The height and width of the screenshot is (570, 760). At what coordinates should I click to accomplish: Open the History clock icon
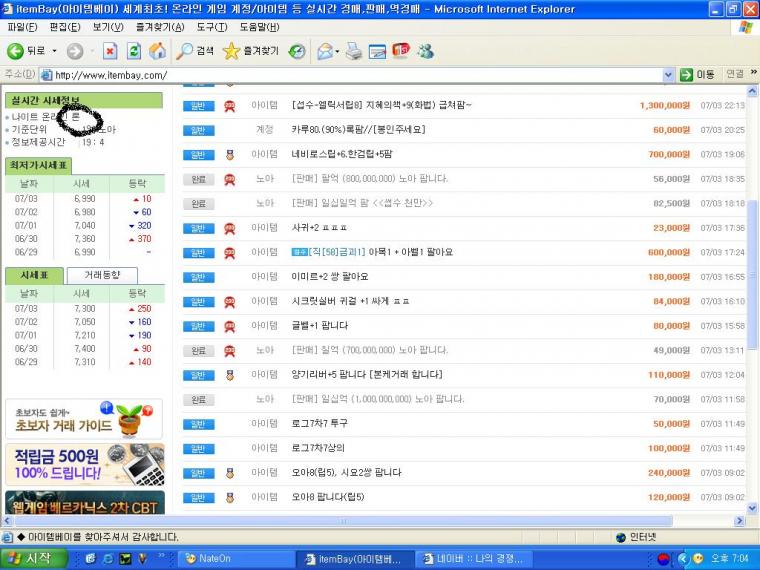pos(297,51)
